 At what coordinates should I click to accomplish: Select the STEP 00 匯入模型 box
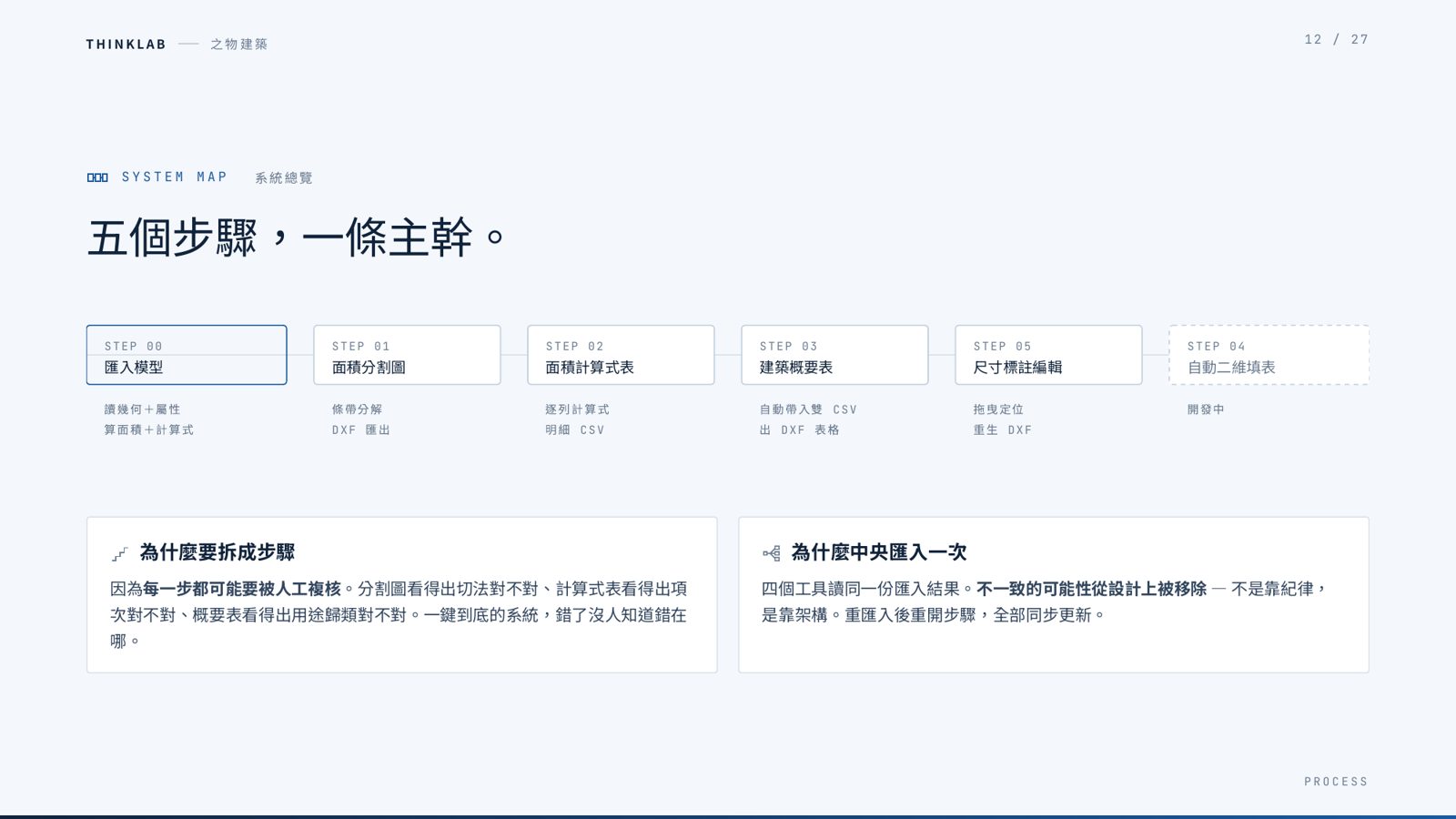[187, 355]
